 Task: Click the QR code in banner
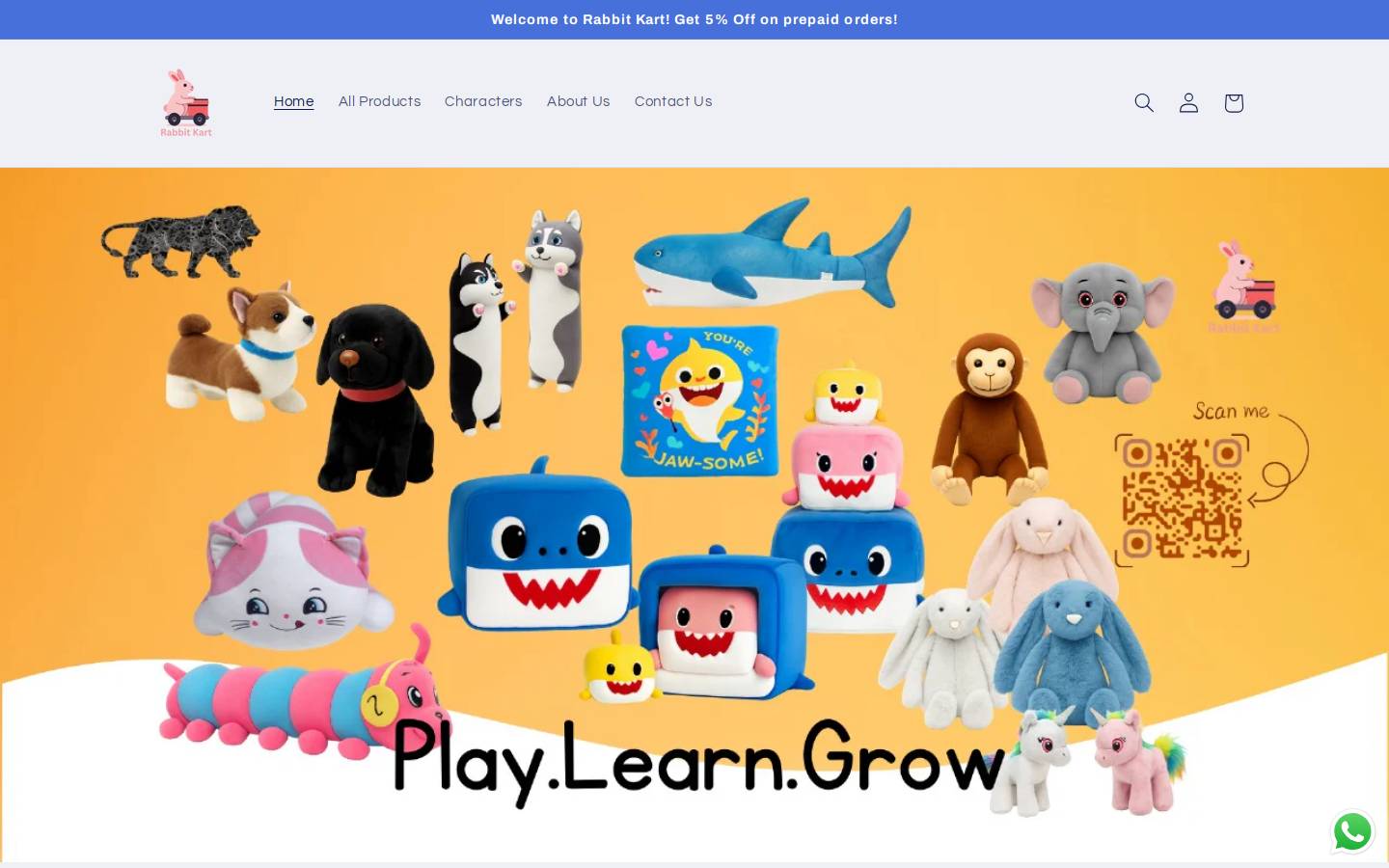pos(1182,500)
